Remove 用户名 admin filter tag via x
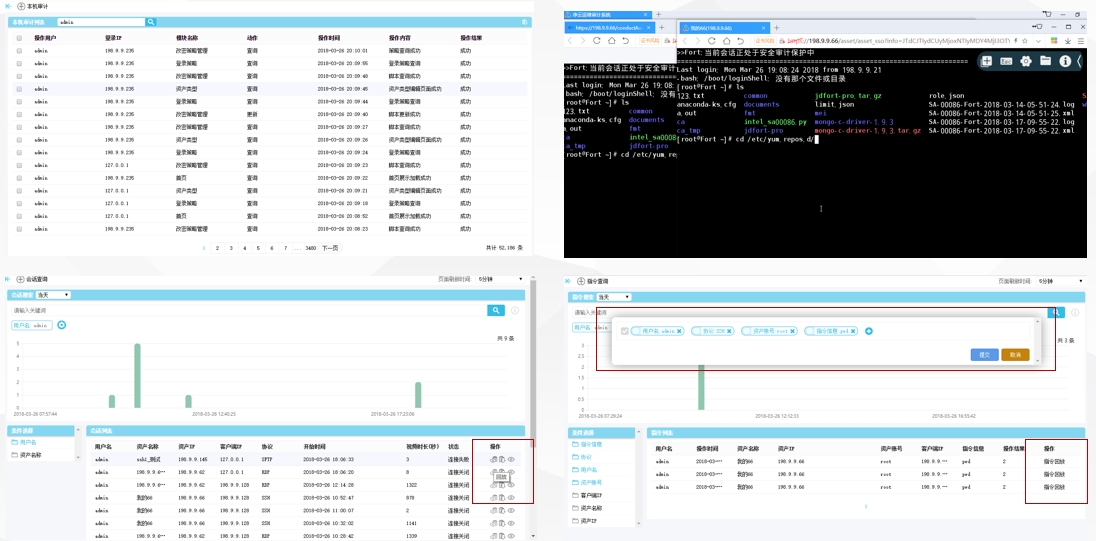Viewport: 1096px width, 541px height. pos(679,331)
